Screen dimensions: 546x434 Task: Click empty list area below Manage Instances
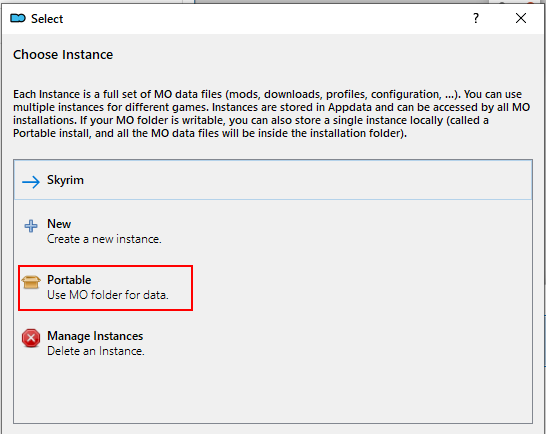[x=273, y=392]
